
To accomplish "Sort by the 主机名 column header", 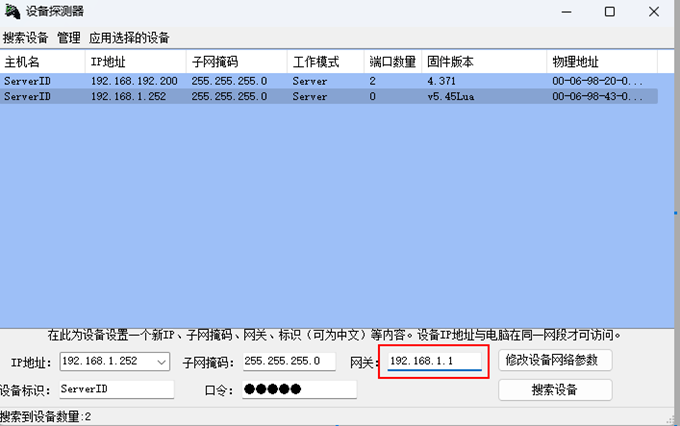I will pyautogui.click(x=42, y=62).
